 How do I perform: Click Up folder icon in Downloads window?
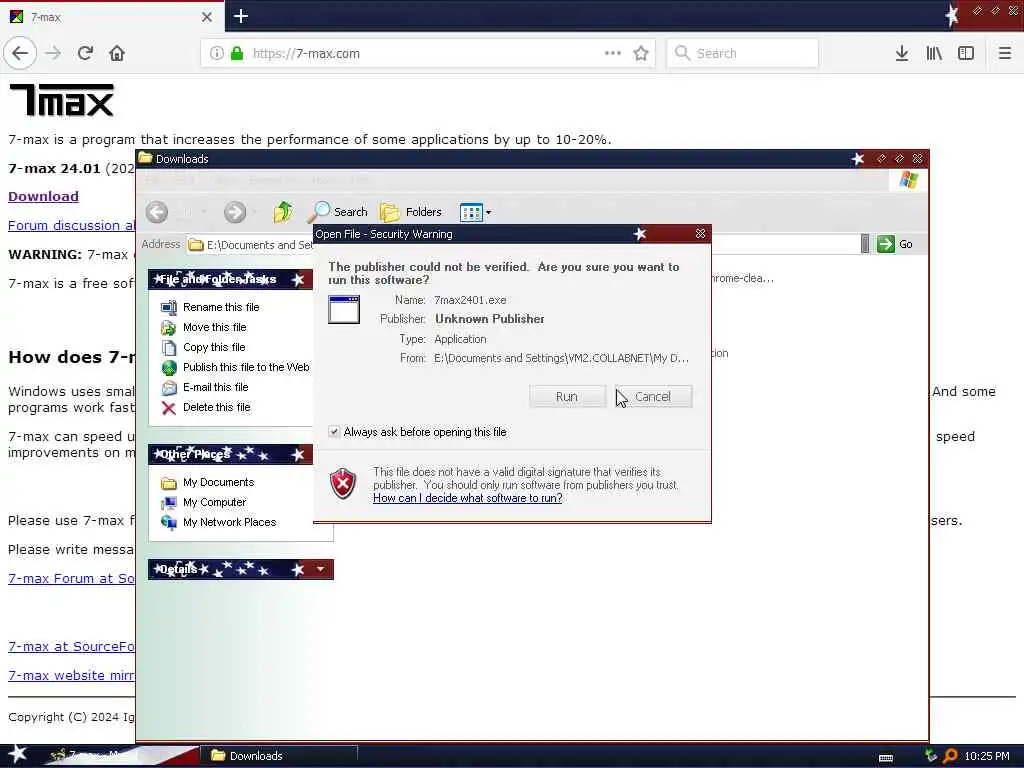pos(283,212)
